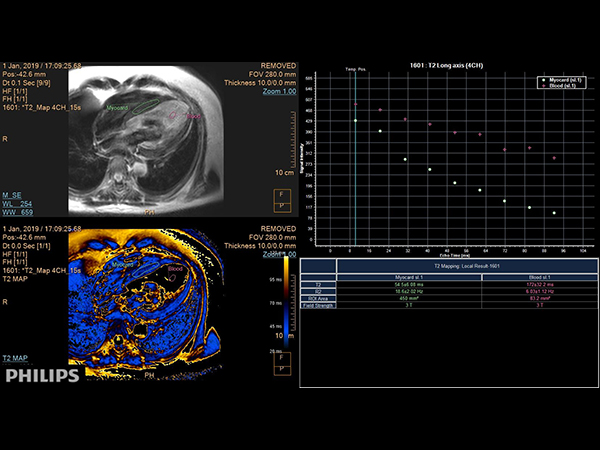
Task: Select the green Myocard ROI on the grayscale image
Action: click(x=145, y=106)
